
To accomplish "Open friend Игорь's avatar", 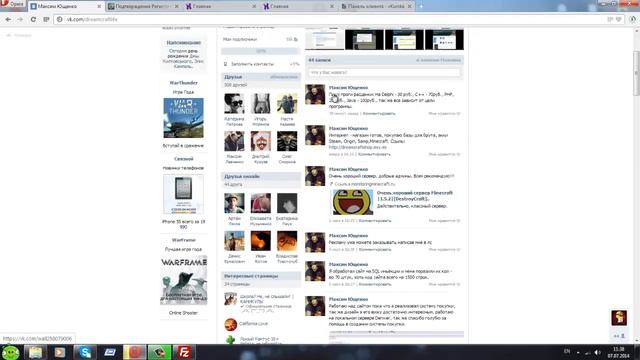I will 260,104.
